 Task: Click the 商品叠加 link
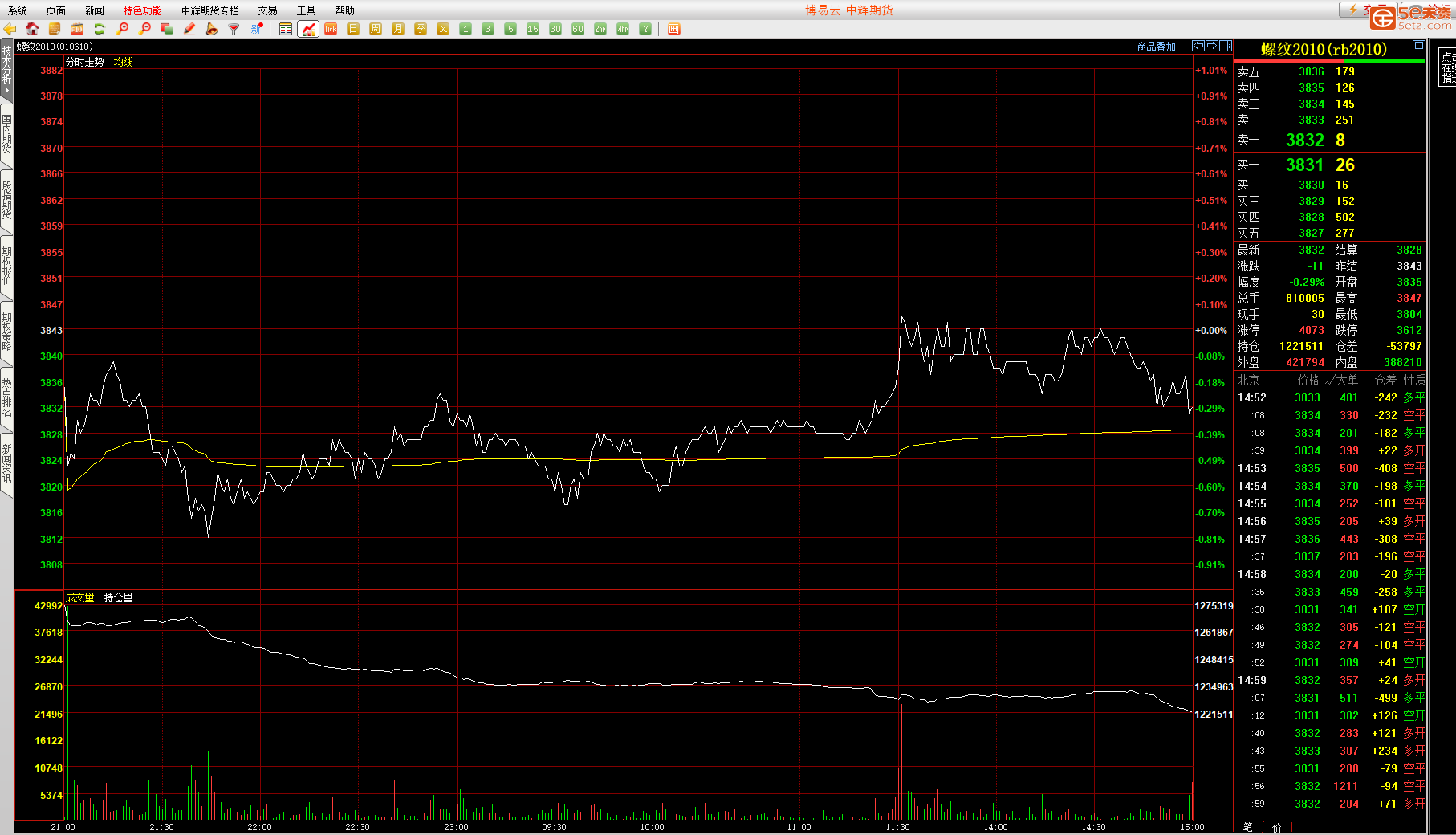click(1156, 47)
